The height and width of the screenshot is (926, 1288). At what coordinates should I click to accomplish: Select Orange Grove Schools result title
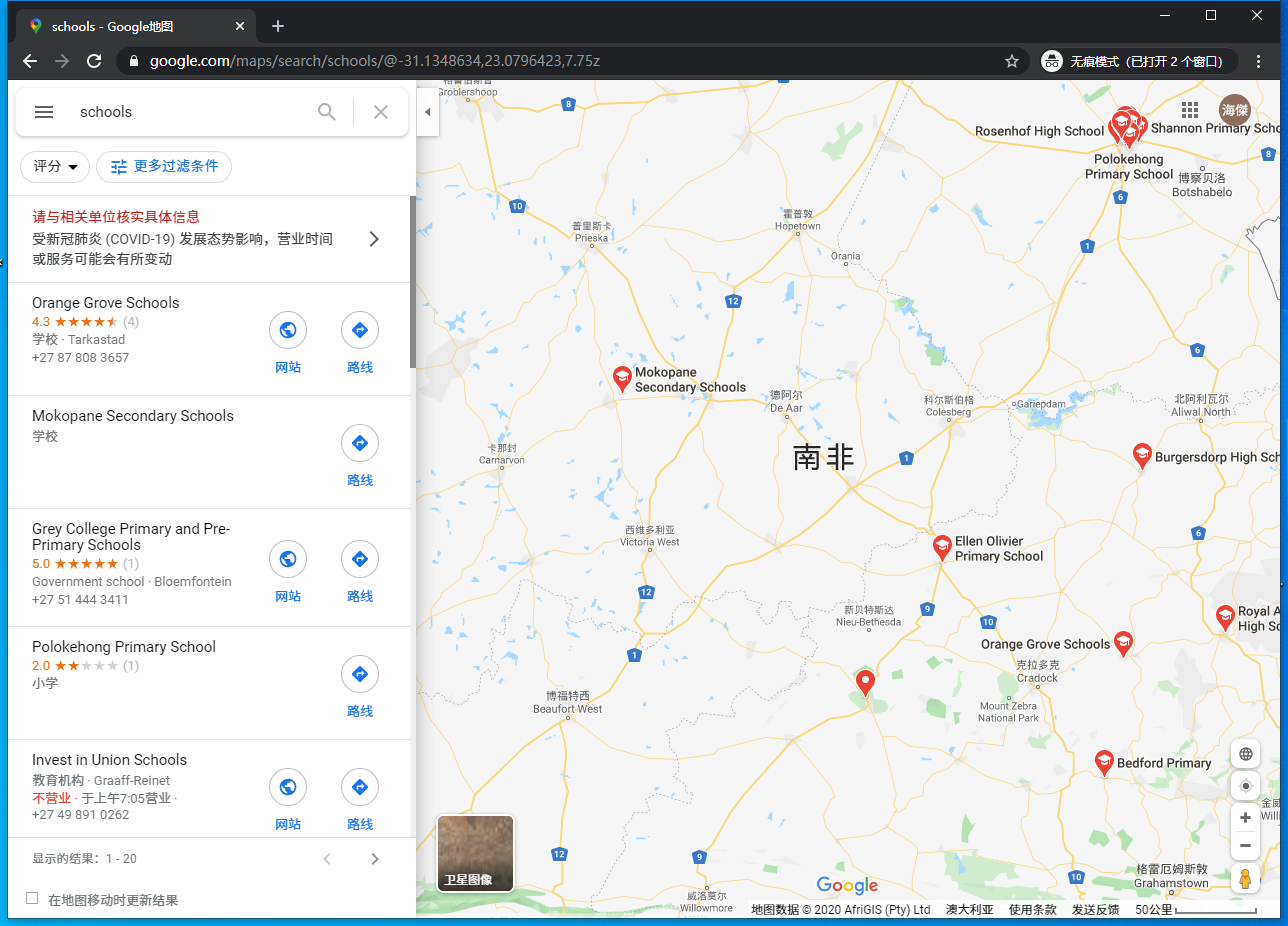pos(105,303)
